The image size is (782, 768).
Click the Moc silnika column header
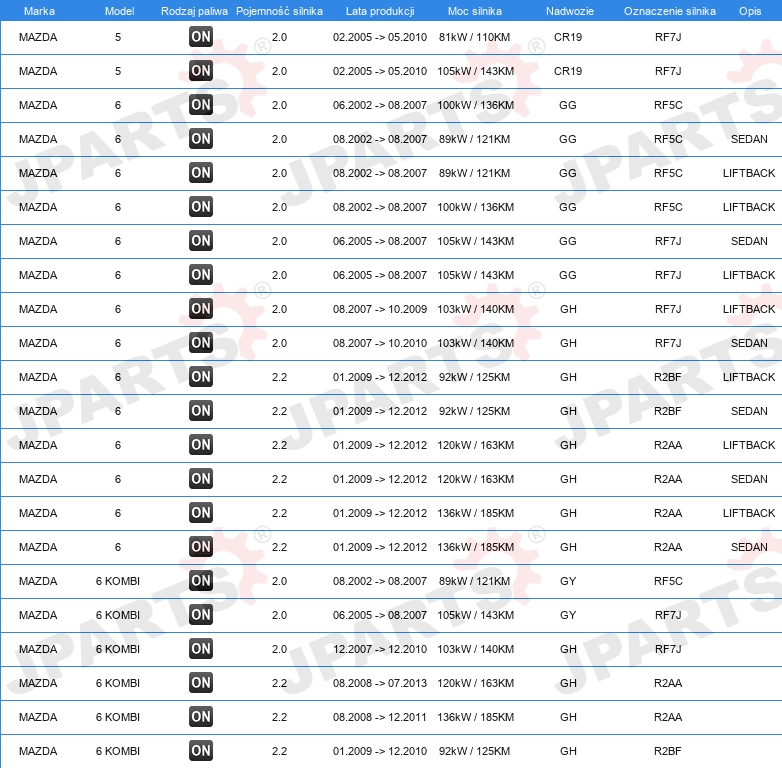(475, 11)
